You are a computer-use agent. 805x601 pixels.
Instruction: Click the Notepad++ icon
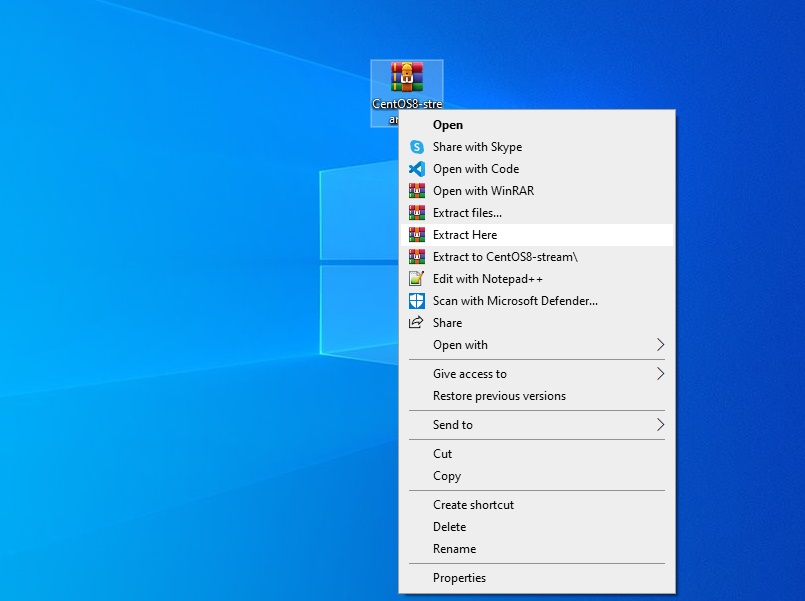(416, 279)
